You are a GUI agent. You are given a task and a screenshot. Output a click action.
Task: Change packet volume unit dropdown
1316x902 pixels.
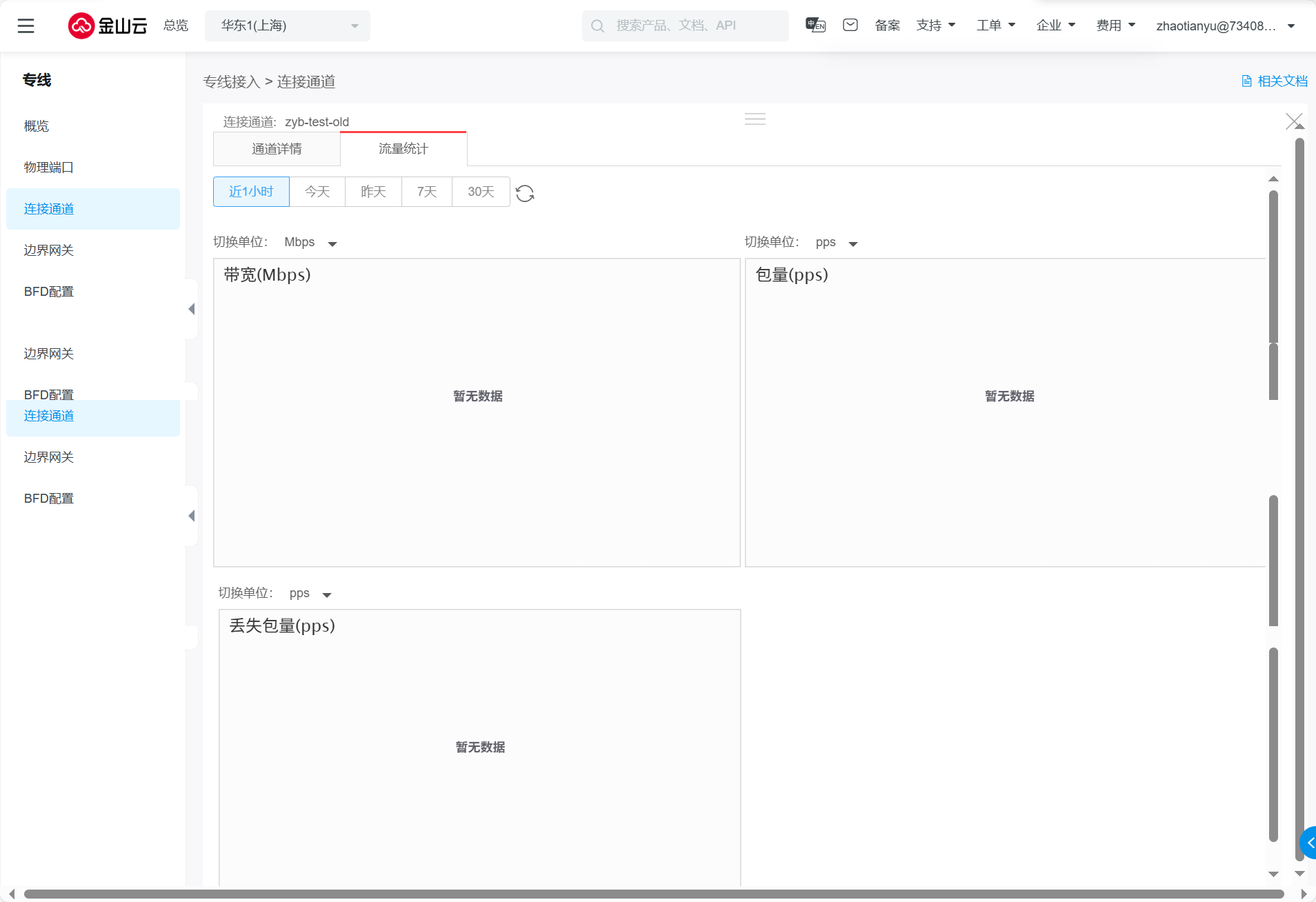[x=837, y=243]
